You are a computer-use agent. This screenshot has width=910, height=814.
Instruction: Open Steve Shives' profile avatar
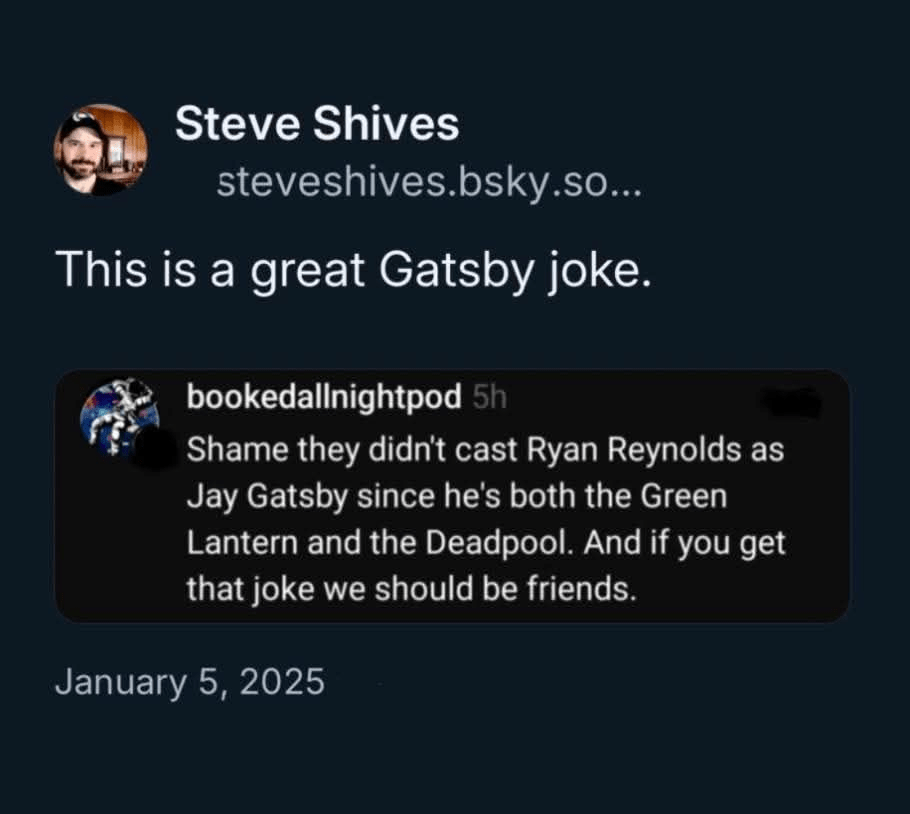(x=100, y=150)
